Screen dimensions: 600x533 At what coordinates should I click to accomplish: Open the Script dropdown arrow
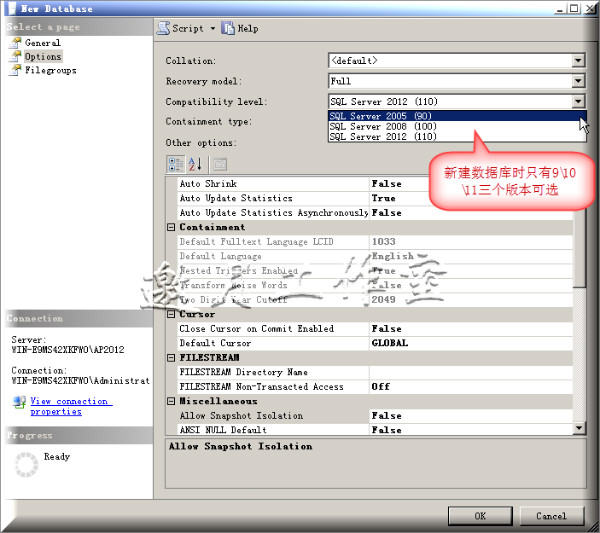point(213,28)
